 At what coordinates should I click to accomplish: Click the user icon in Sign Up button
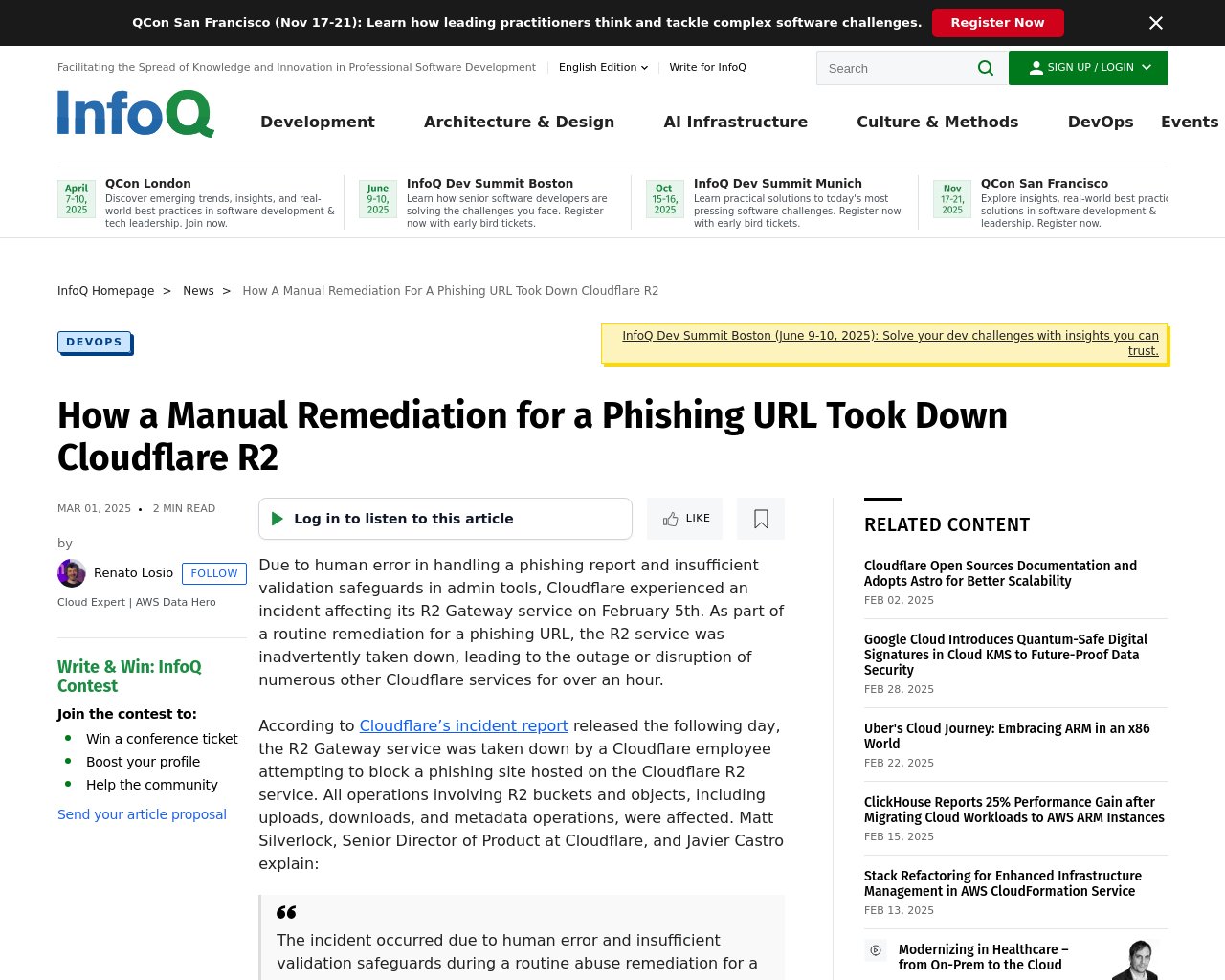click(1036, 68)
